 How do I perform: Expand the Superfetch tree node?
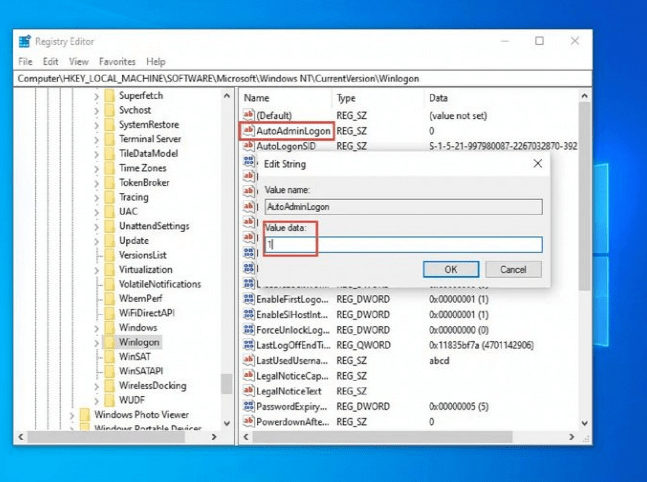96,96
